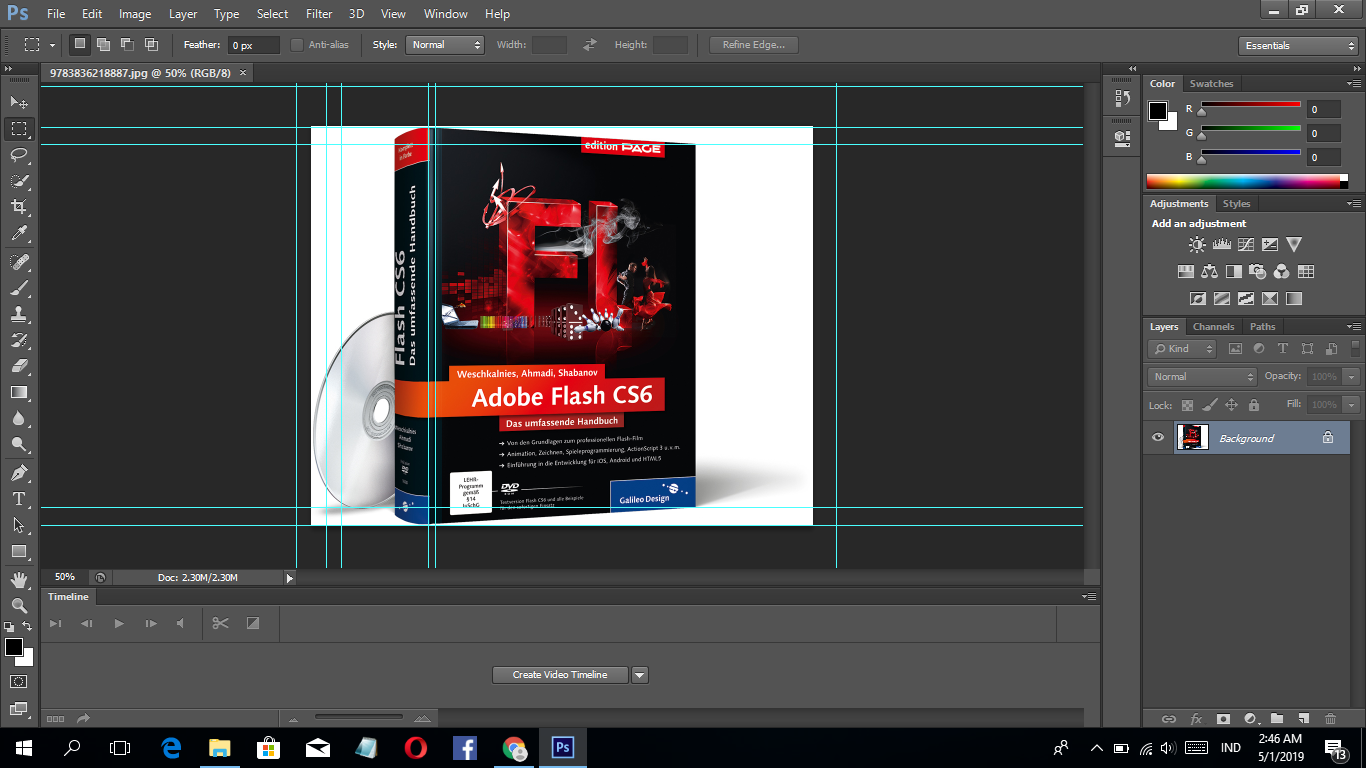Viewport: 1366px width, 768px height.
Task: Select the Path Selection tool
Action: point(19,525)
